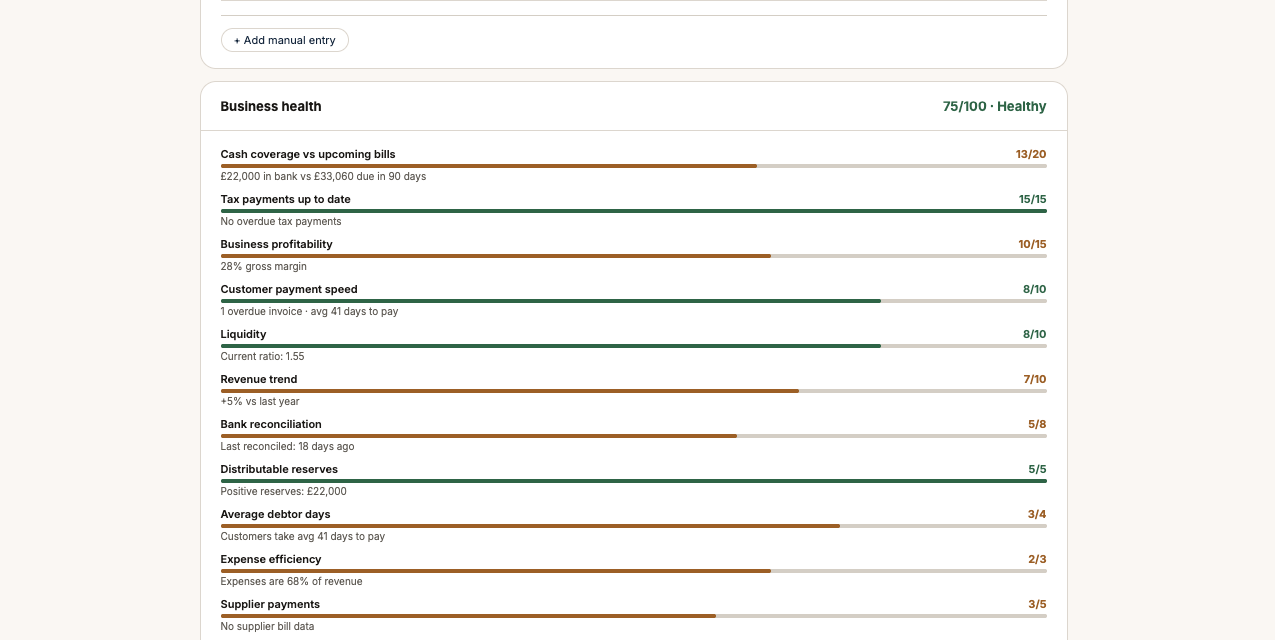This screenshot has height=640, width=1275.
Task: Select the Distributable reserves label
Action: point(279,469)
